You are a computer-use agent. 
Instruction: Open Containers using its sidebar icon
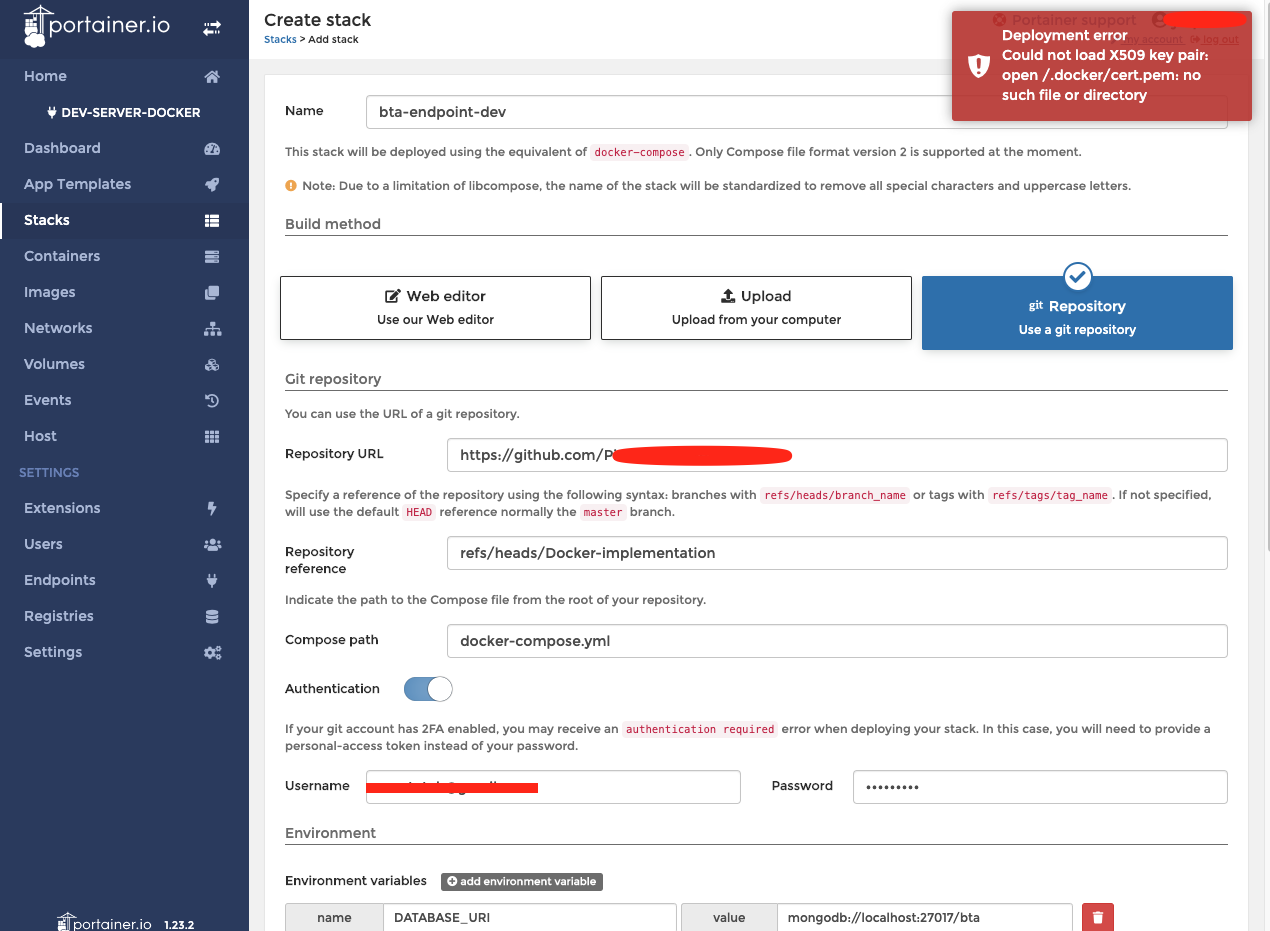click(x=211, y=256)
